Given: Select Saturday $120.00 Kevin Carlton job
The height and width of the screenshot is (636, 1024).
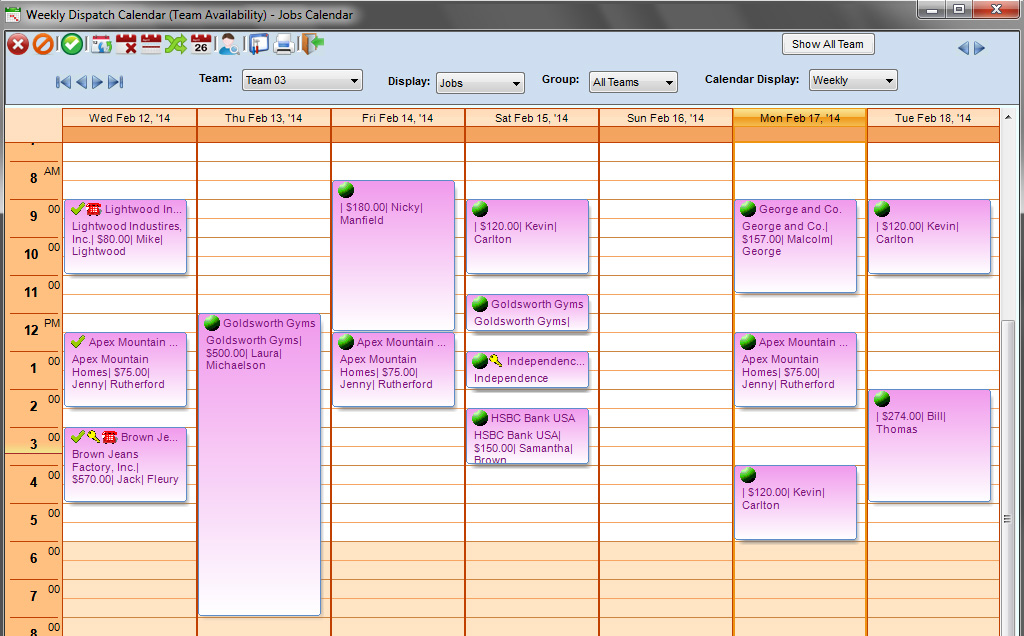Looking at the screenshot, I should [528, 236].
